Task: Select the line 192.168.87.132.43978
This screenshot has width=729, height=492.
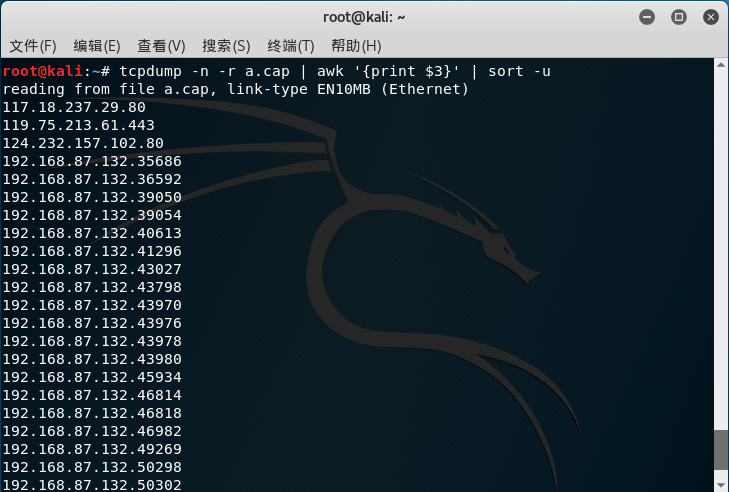Action: click(92, 341)
